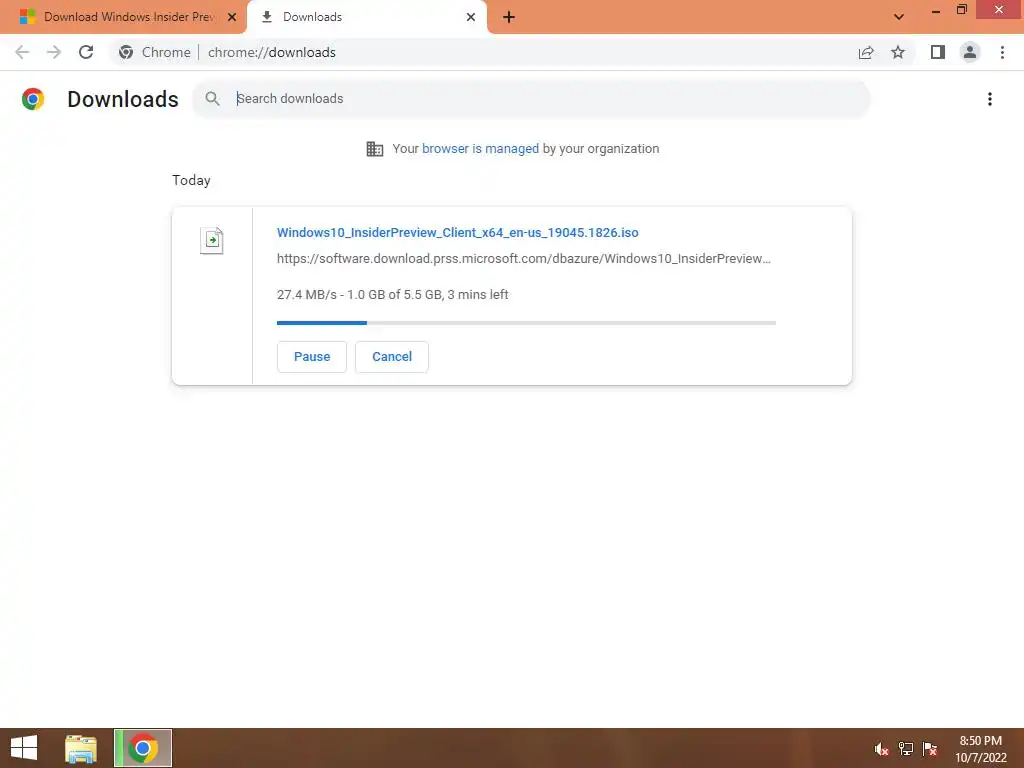
Task: Open the Downloads page three-dot actions menu
Action: 990,99
